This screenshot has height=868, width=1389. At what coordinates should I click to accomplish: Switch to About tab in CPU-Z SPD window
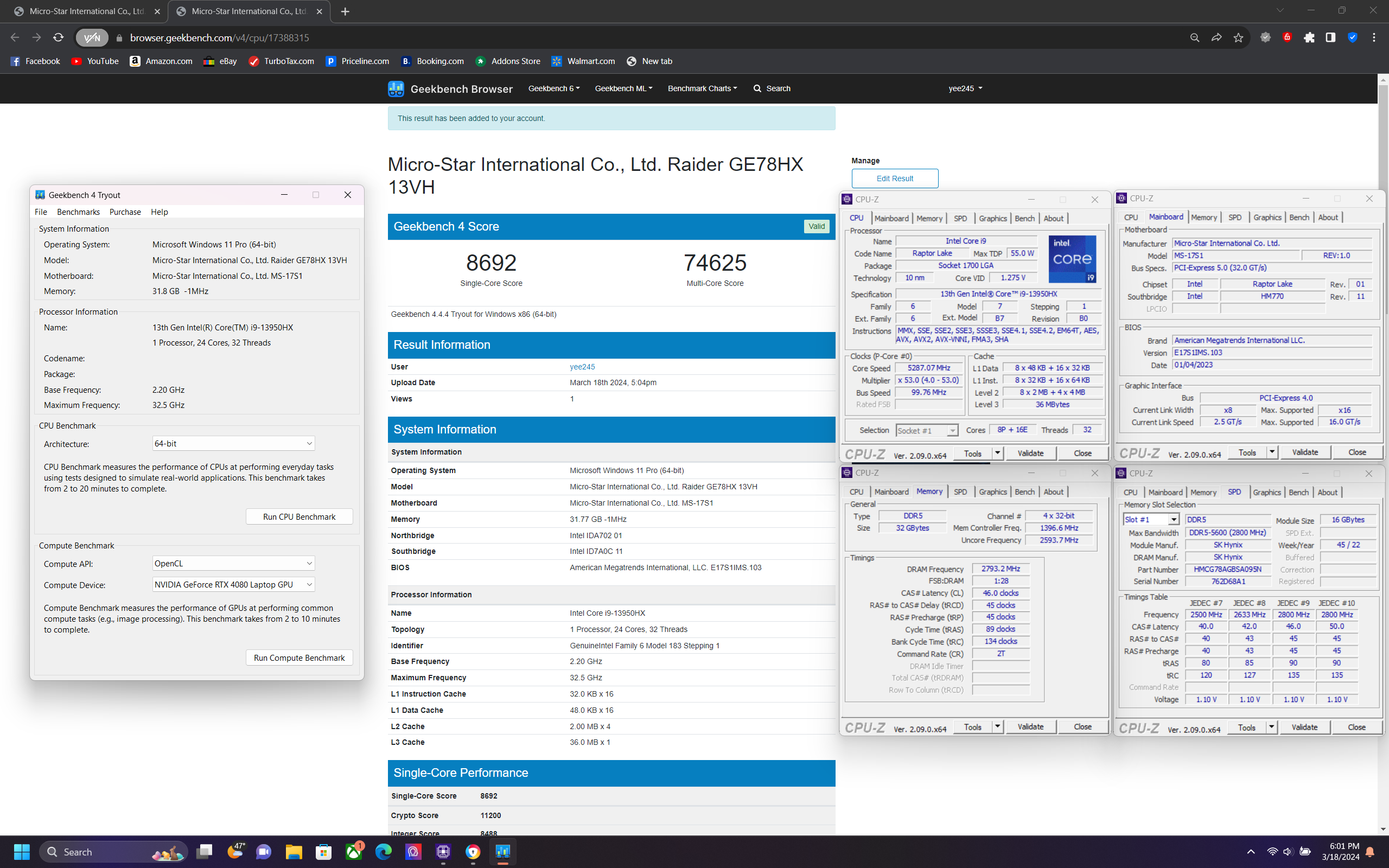1327,492
